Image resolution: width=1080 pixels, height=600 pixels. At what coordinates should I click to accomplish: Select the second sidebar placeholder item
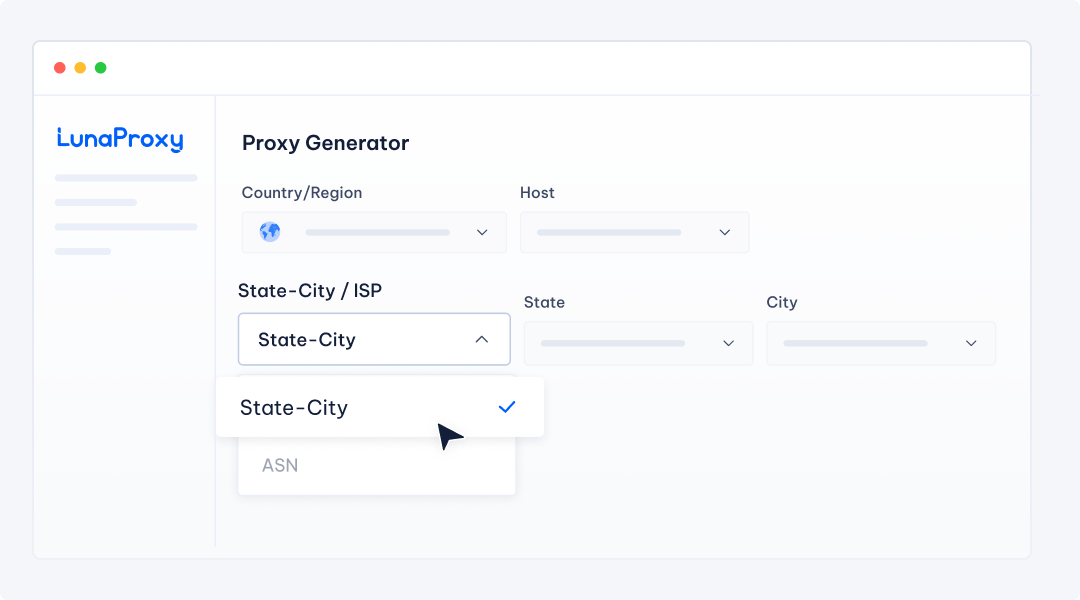coord(96,202)
